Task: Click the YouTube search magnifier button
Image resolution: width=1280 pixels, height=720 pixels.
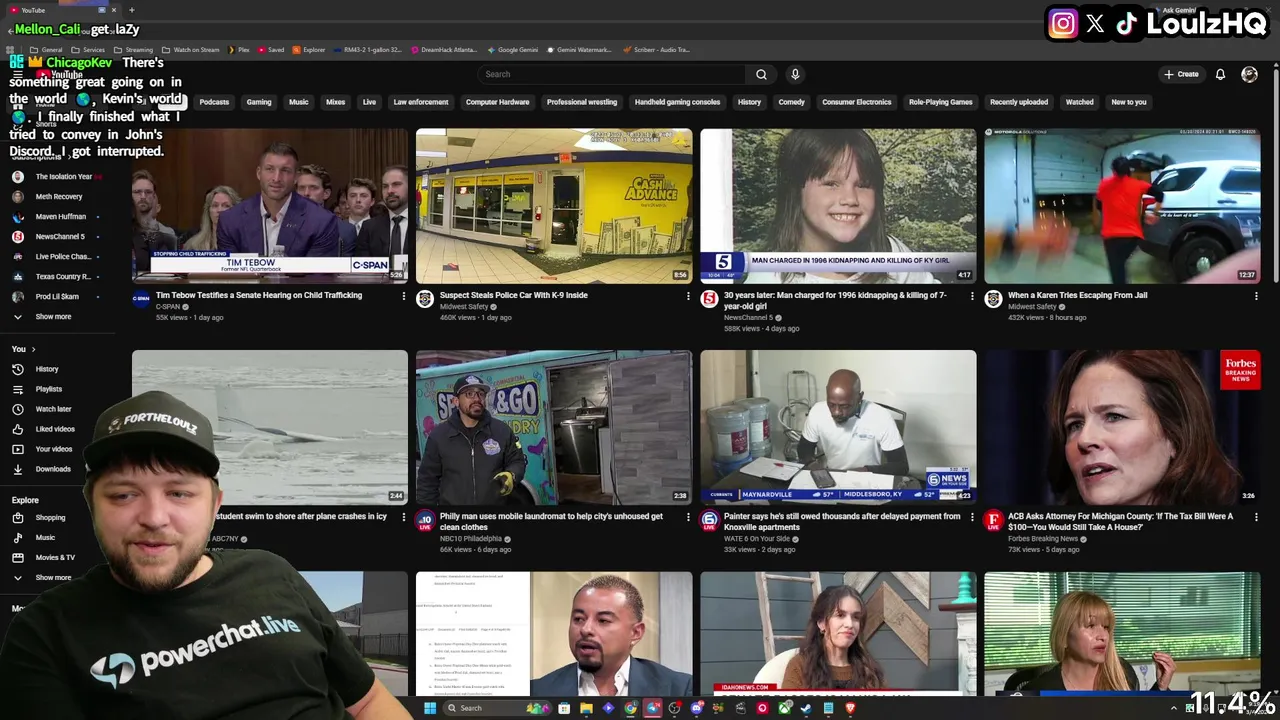Action: (761, 74)
